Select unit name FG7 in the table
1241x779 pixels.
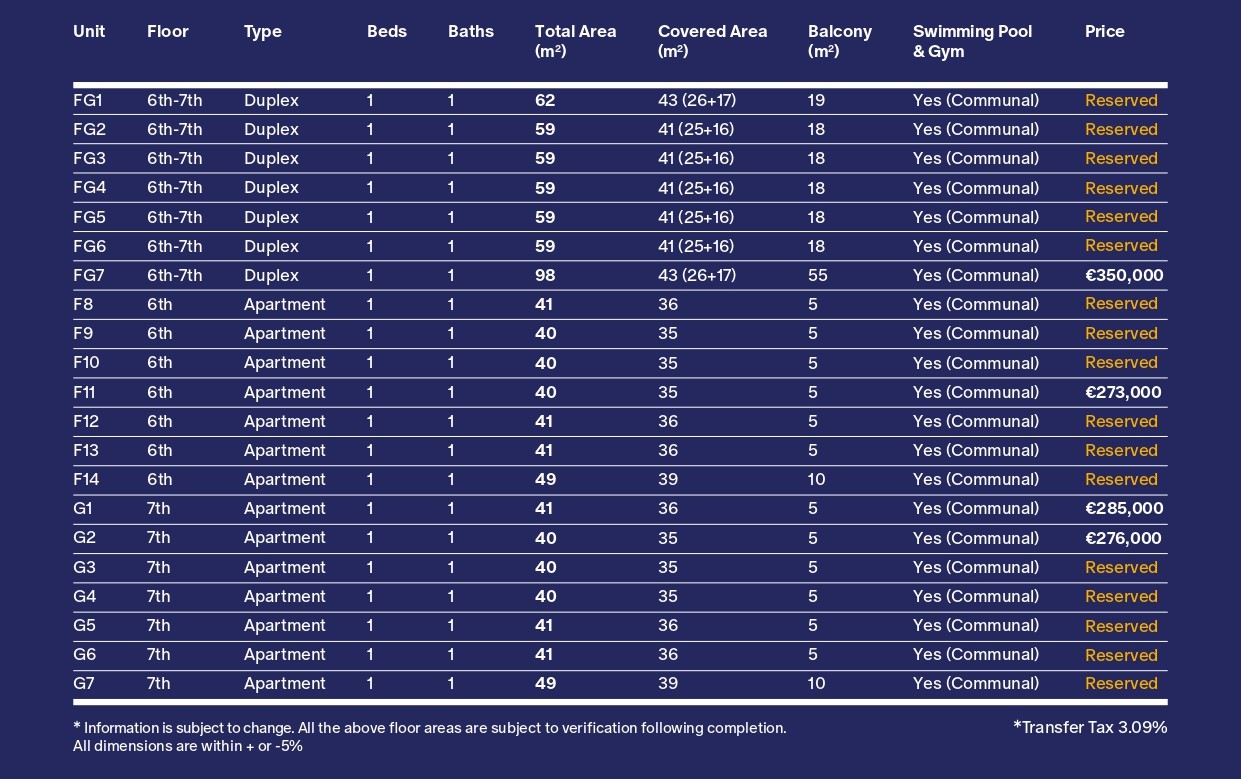tap(89, 275)
